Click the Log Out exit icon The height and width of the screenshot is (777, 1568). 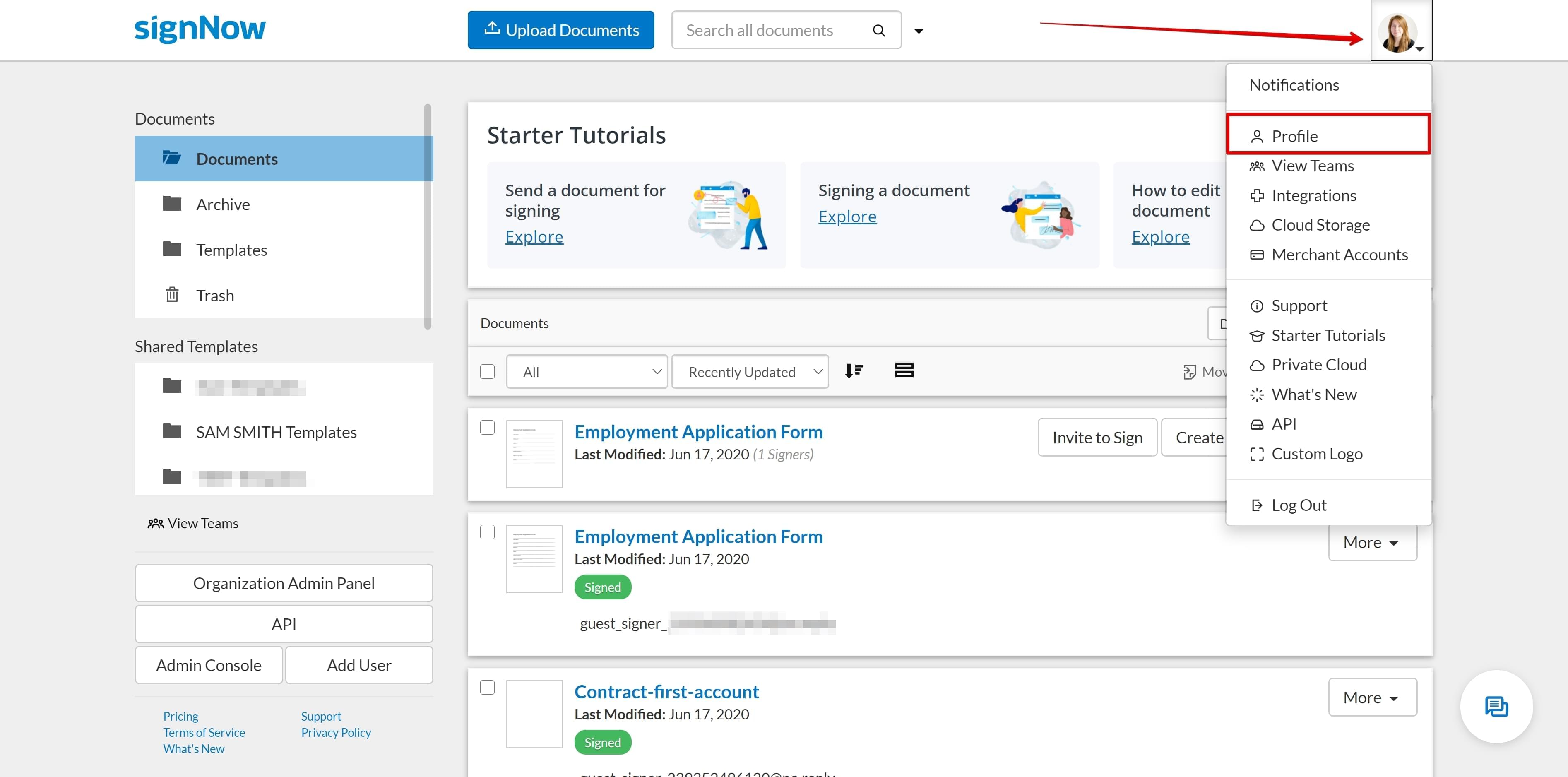pos(1256,505)
